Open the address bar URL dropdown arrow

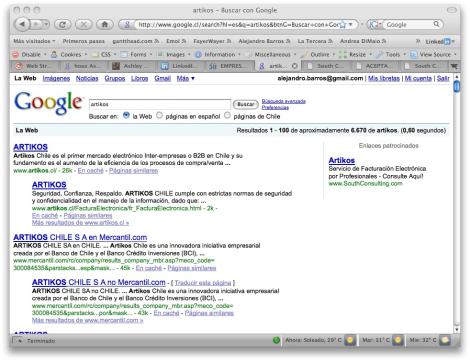tap(351, 25)
